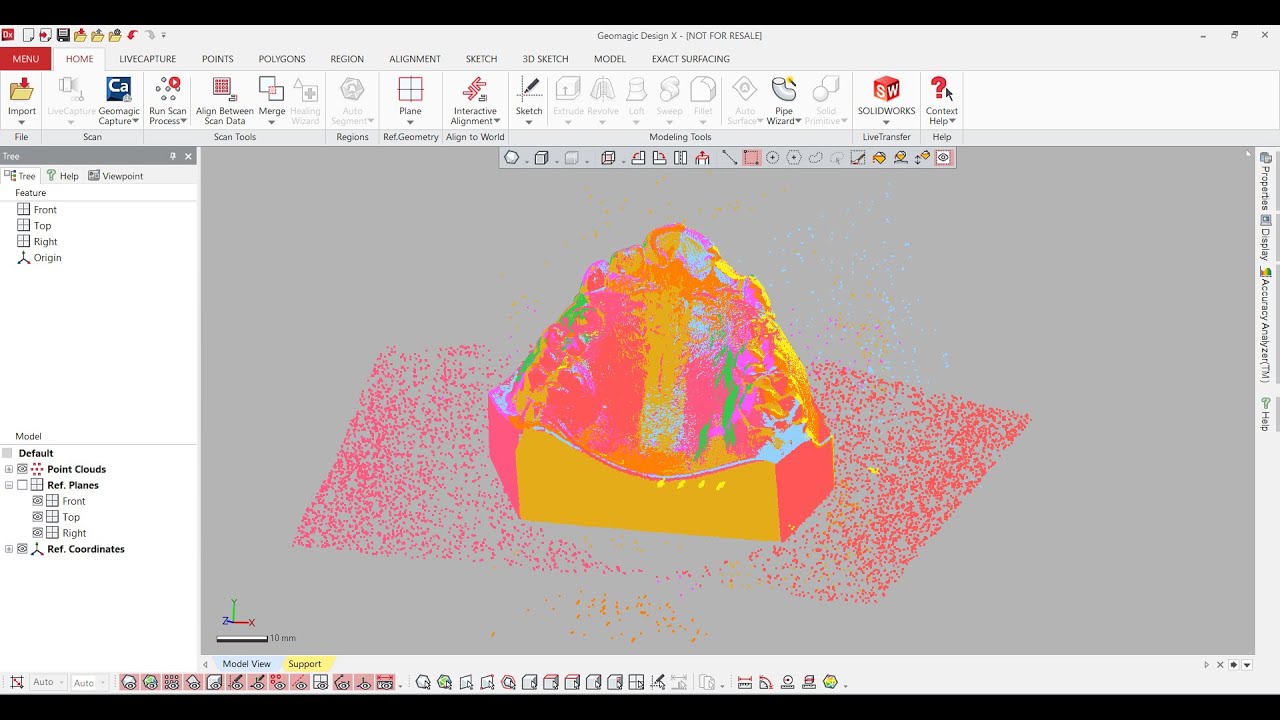Image resolution: width=1280 pixels, height=720 pixels.
Task: Expand the Point Clouds tree node
Action: (x=9, y=469)
